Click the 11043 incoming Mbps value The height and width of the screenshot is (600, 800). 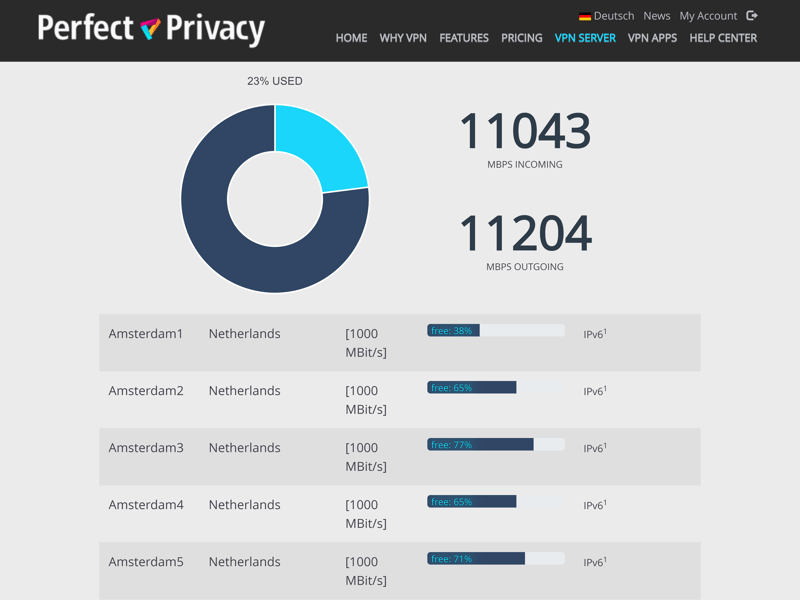click(525, 131)
